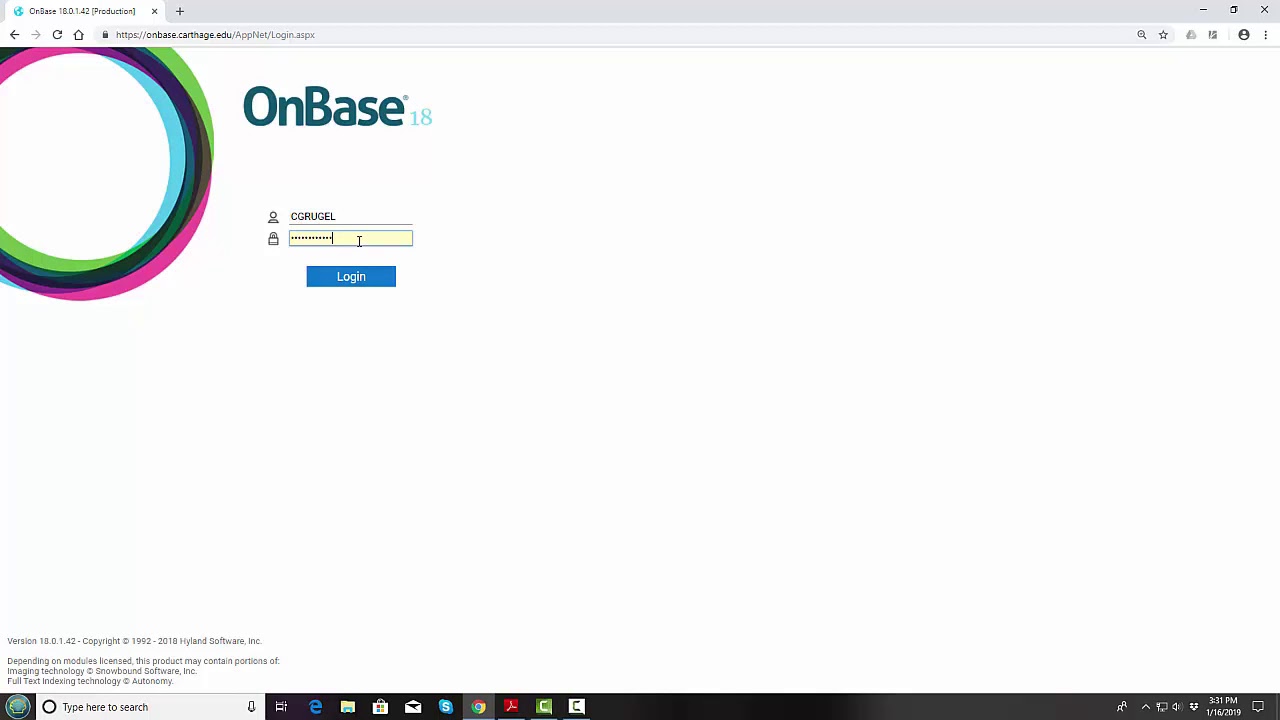
Task: Click the 'Imaging technology © Snowbound Software' text
Action: (102, 671)
